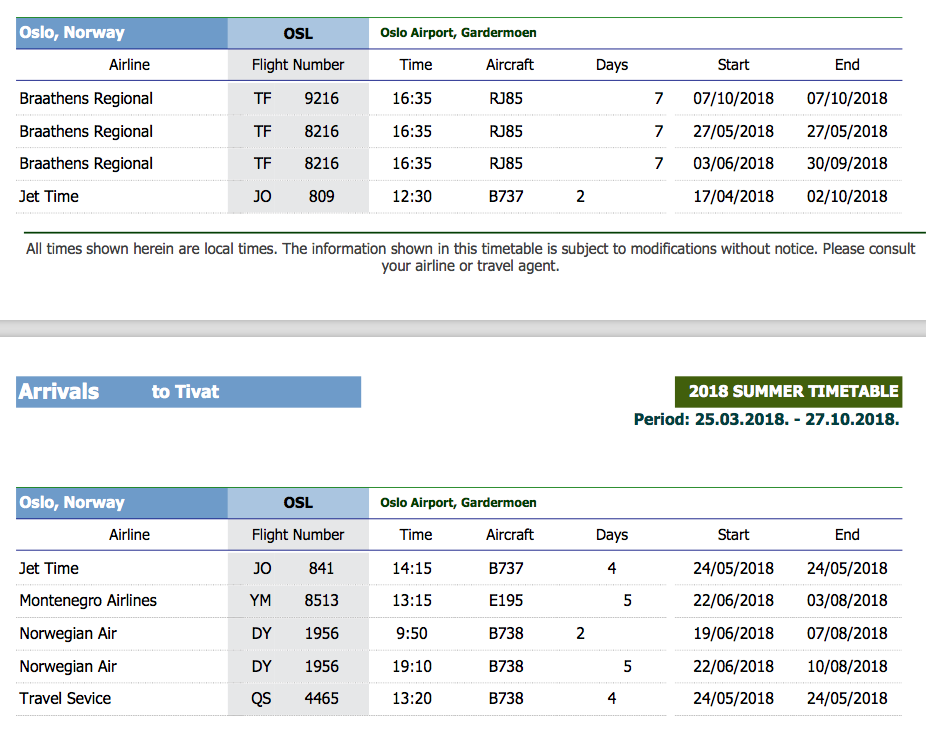Click "Oslo Airport, Gardermoen" in the Arrivals table

pos(458,503)
